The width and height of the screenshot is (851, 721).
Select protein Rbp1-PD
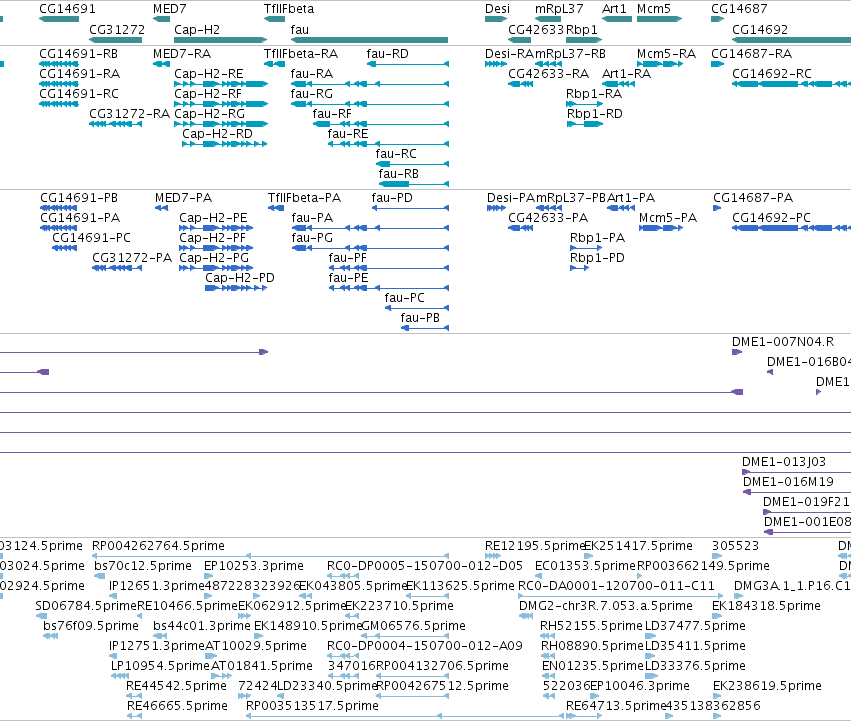[580, 268]
